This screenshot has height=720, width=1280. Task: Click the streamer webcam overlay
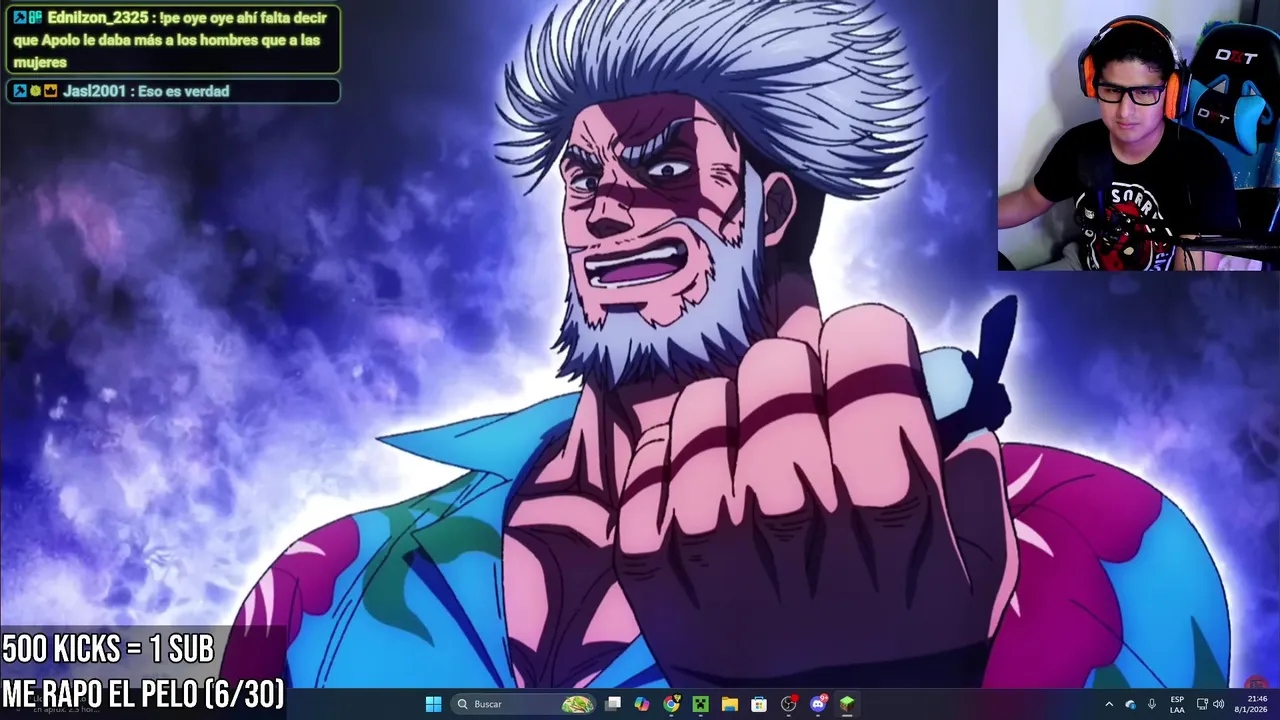click(x=1139, y=135)
